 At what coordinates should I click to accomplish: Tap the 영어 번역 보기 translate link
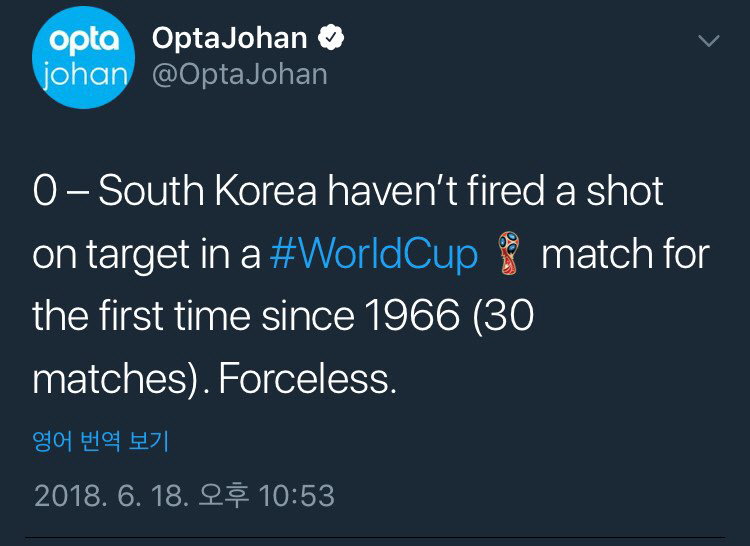coord(101,441)
